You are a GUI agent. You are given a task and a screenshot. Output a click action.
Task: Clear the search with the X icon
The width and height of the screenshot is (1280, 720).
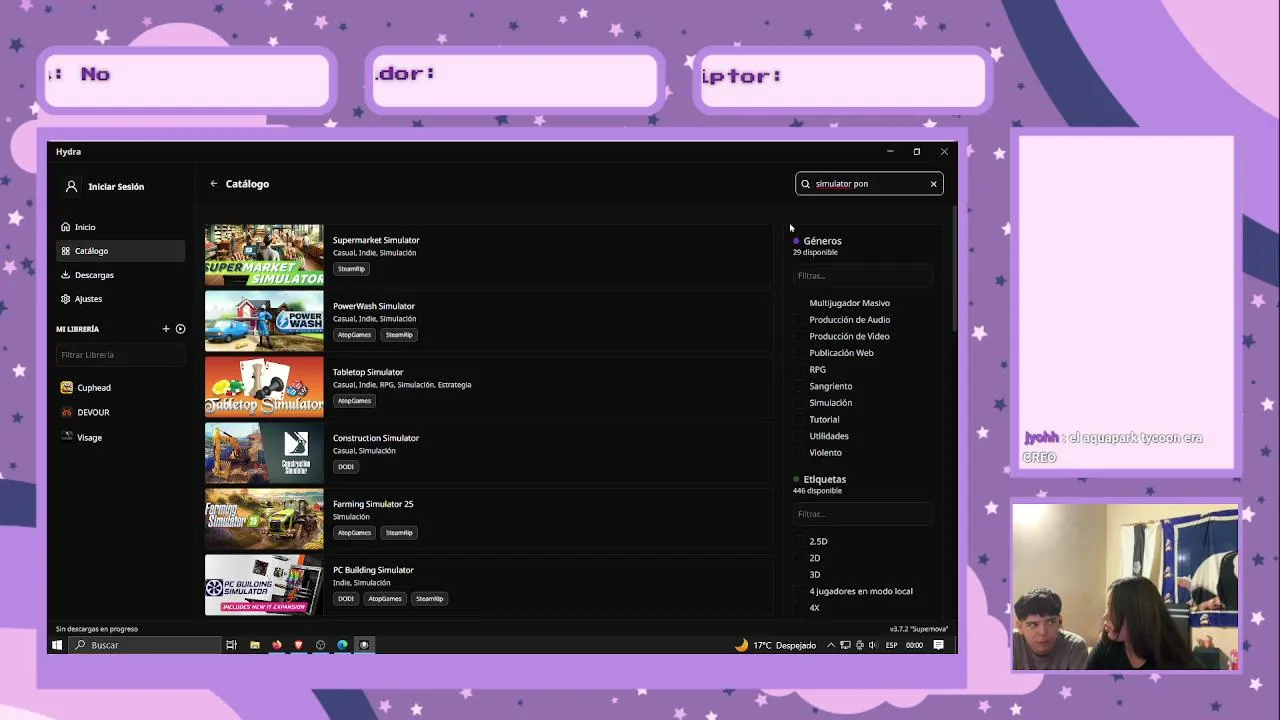point(933,184)
